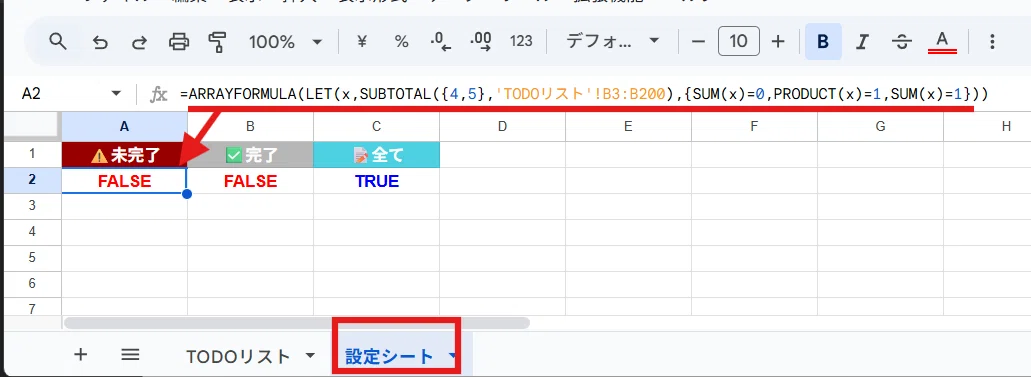This screenshot has height=377, width=1031.
Task: Select the TRUE cell under 全て
Action: 376,181
